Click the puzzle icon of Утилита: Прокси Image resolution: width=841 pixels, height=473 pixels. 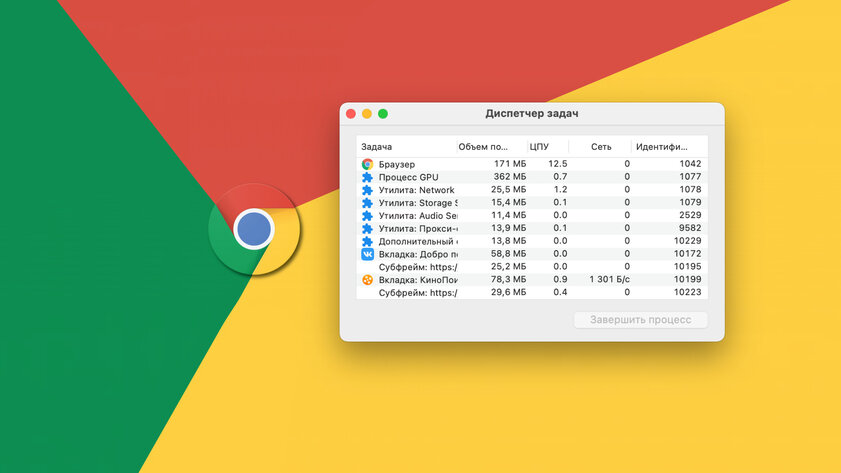(x=367, y=228)
